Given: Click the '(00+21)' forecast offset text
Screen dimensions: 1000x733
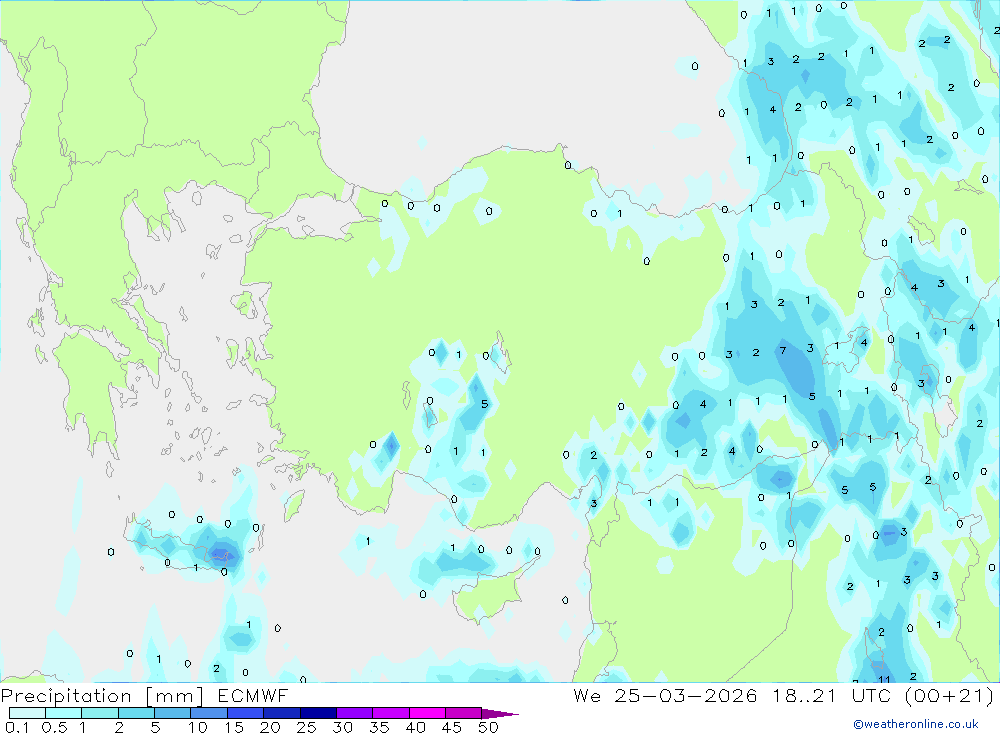Looking at the screenshot, I should click(950, 695).
